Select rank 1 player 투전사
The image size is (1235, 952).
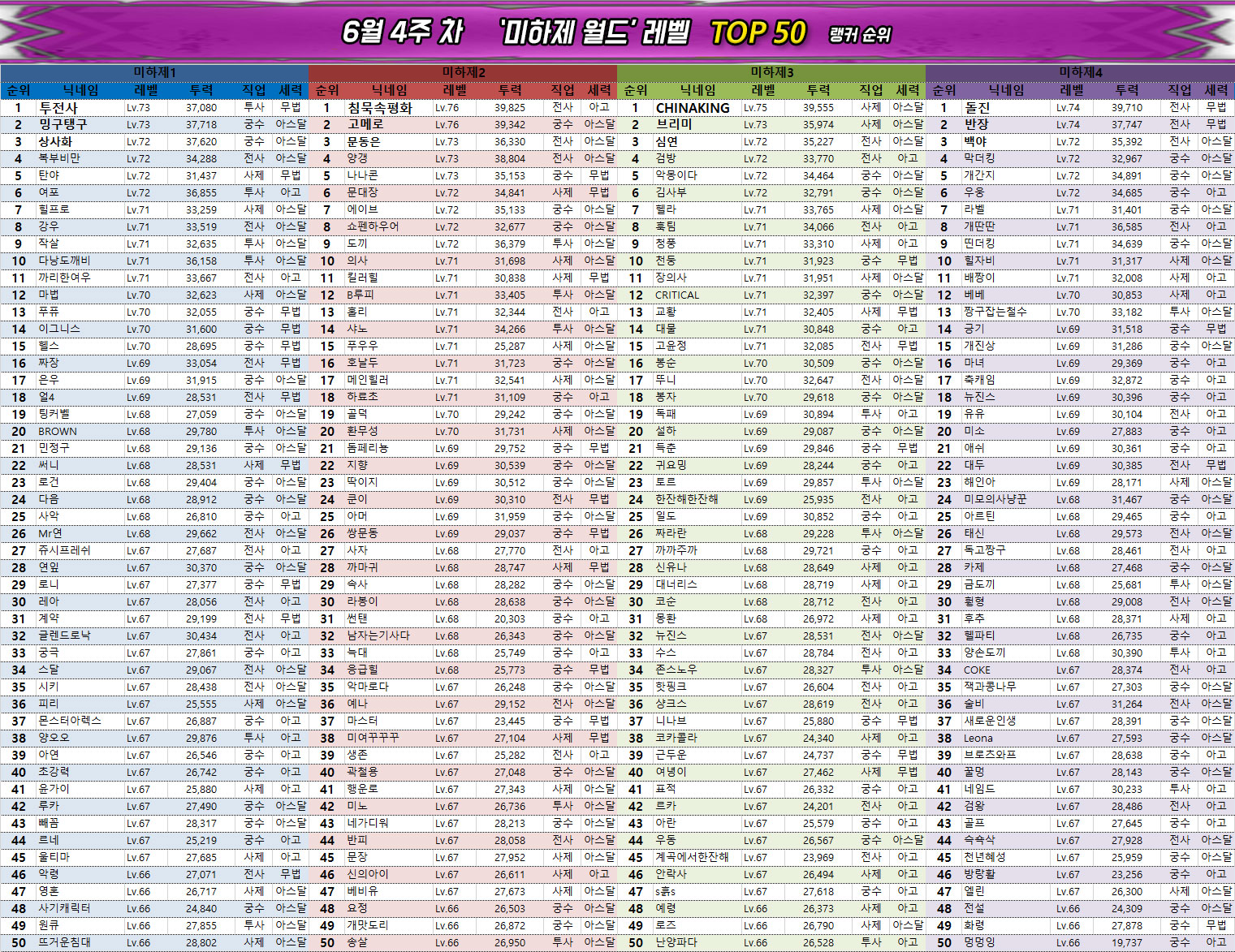click(58, 107)
